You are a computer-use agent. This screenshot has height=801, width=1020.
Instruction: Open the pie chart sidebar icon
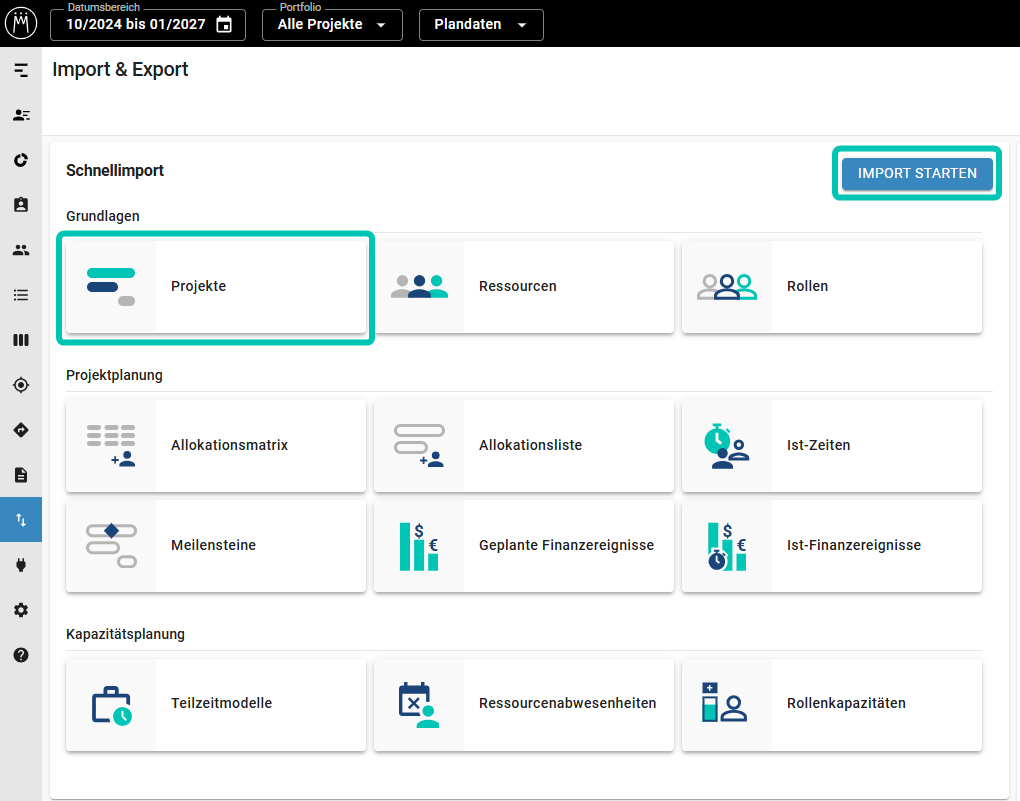click(21, 160)
